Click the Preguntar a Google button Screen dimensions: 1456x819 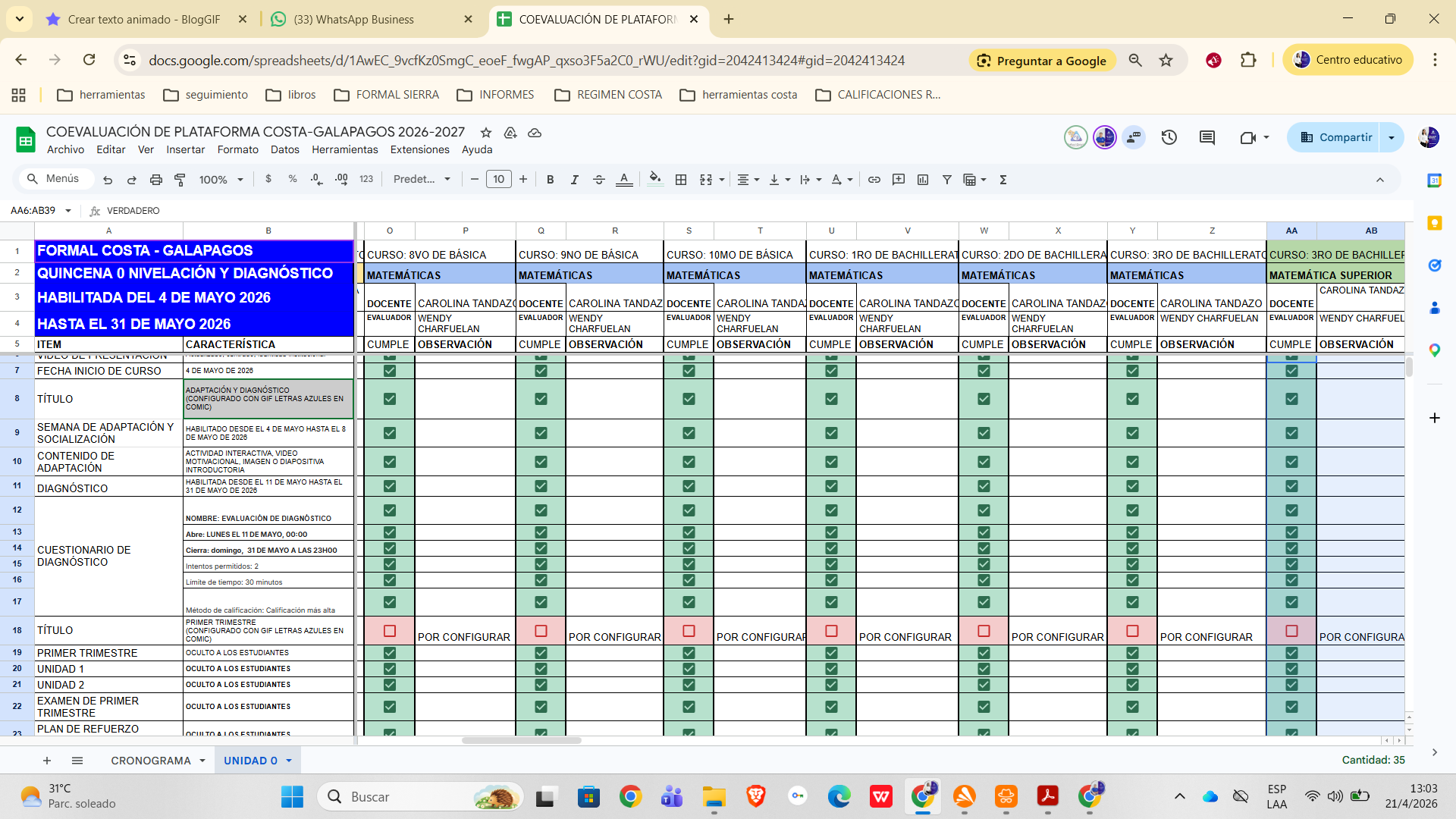[x=1041, y=61]
